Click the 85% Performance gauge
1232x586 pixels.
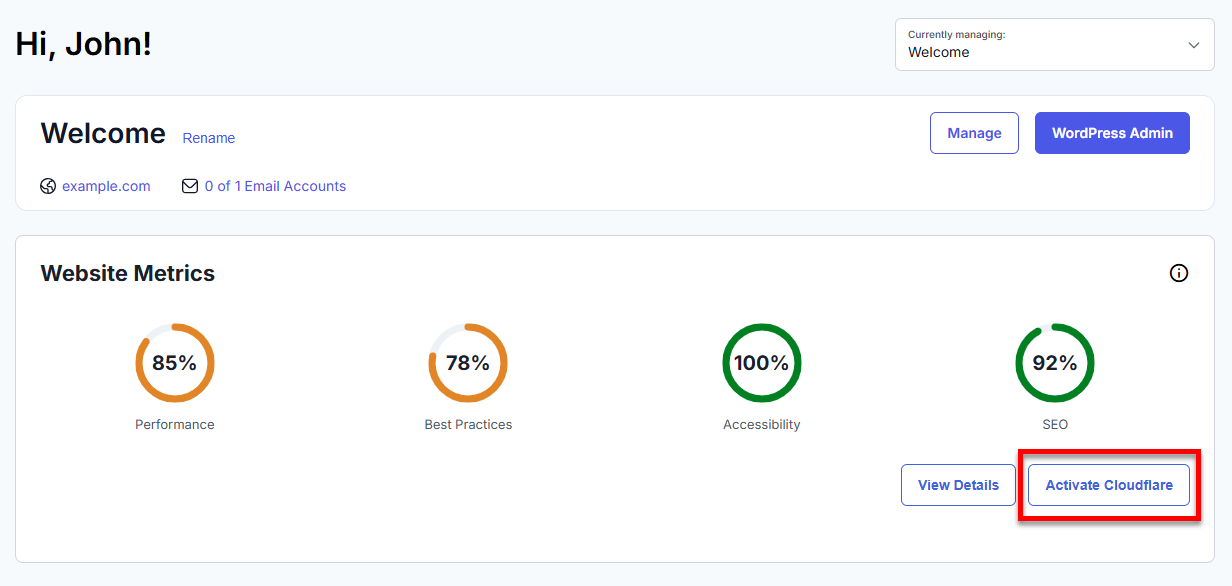(x=175, y=363)
